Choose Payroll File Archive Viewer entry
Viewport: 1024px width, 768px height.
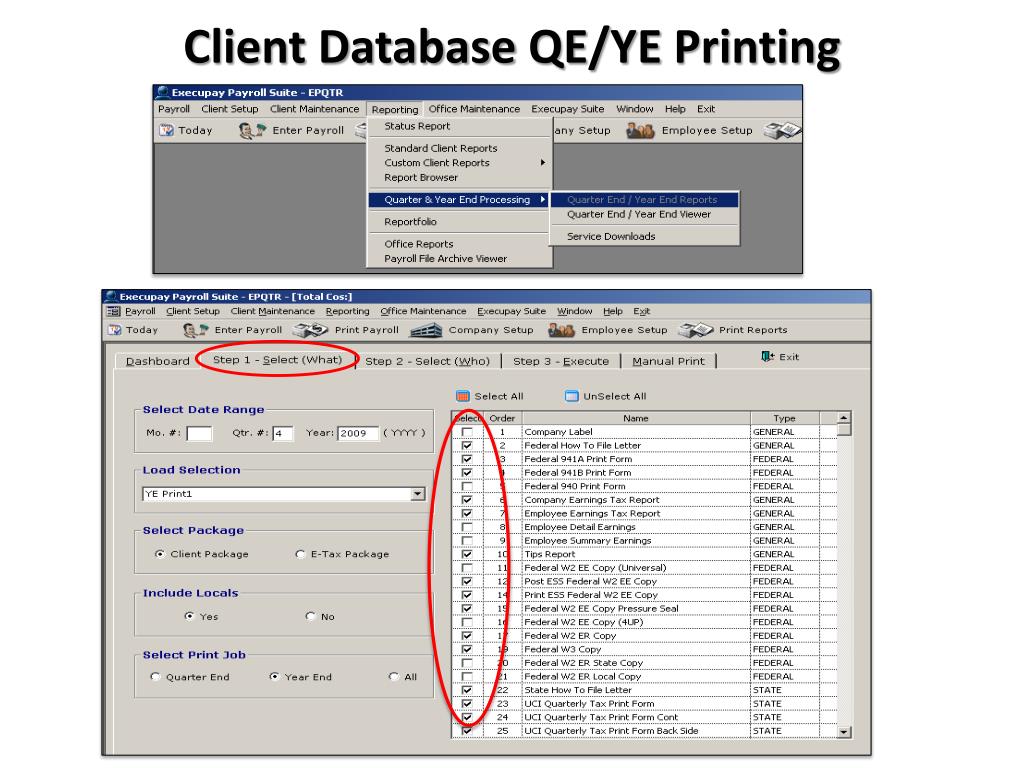tap(445, 259)
